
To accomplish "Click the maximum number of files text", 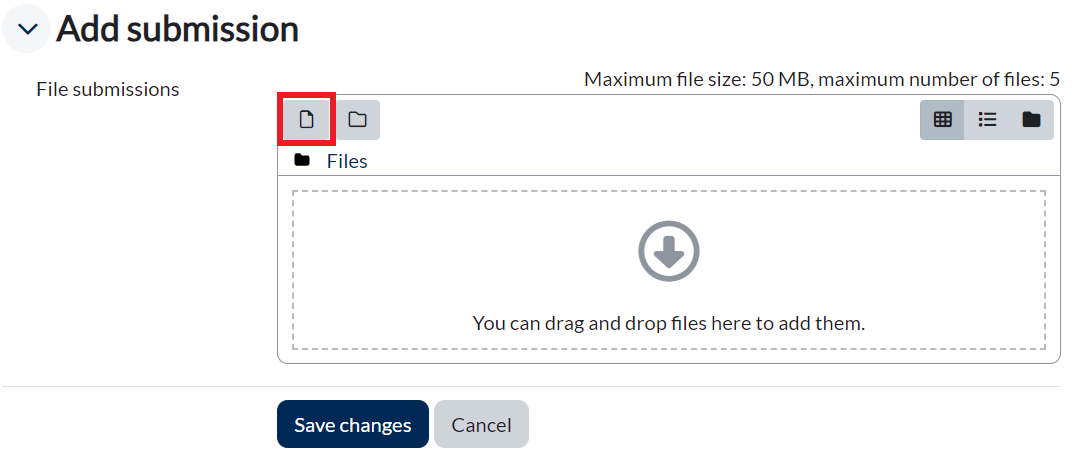I will coord(940,79).
